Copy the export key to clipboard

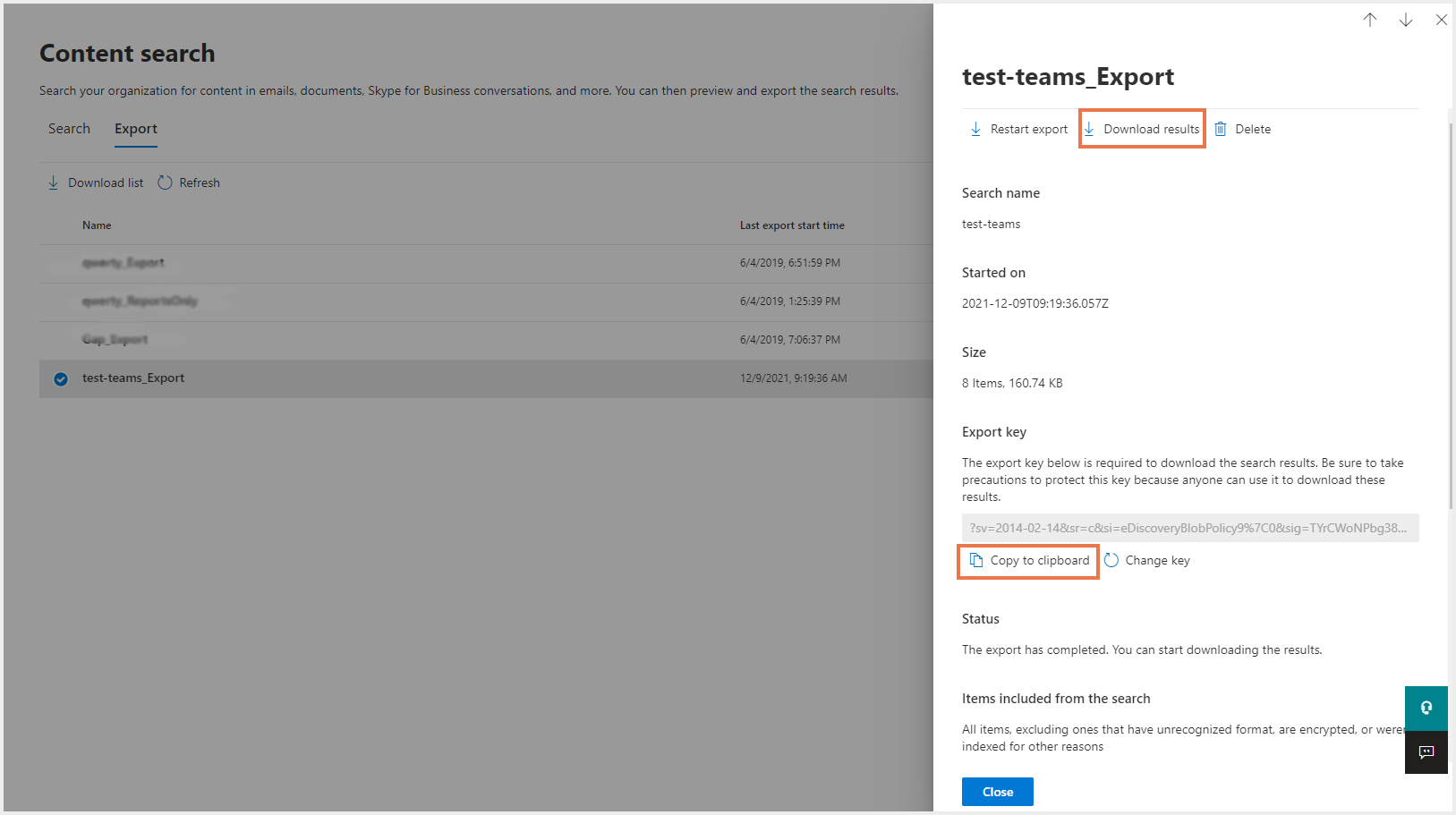(1029, 561)
